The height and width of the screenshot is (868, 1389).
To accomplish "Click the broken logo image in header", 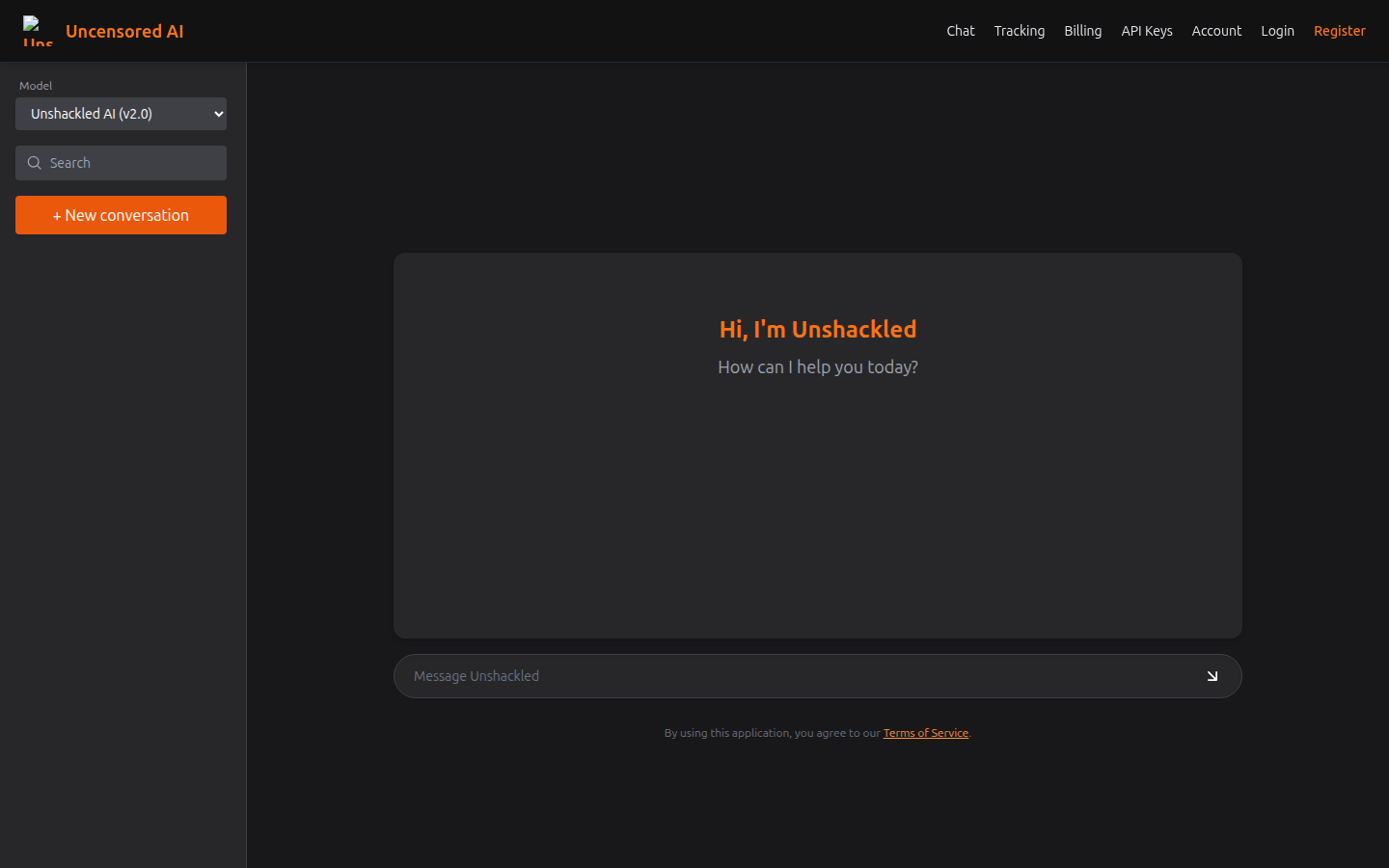I will tap(37, 31).
